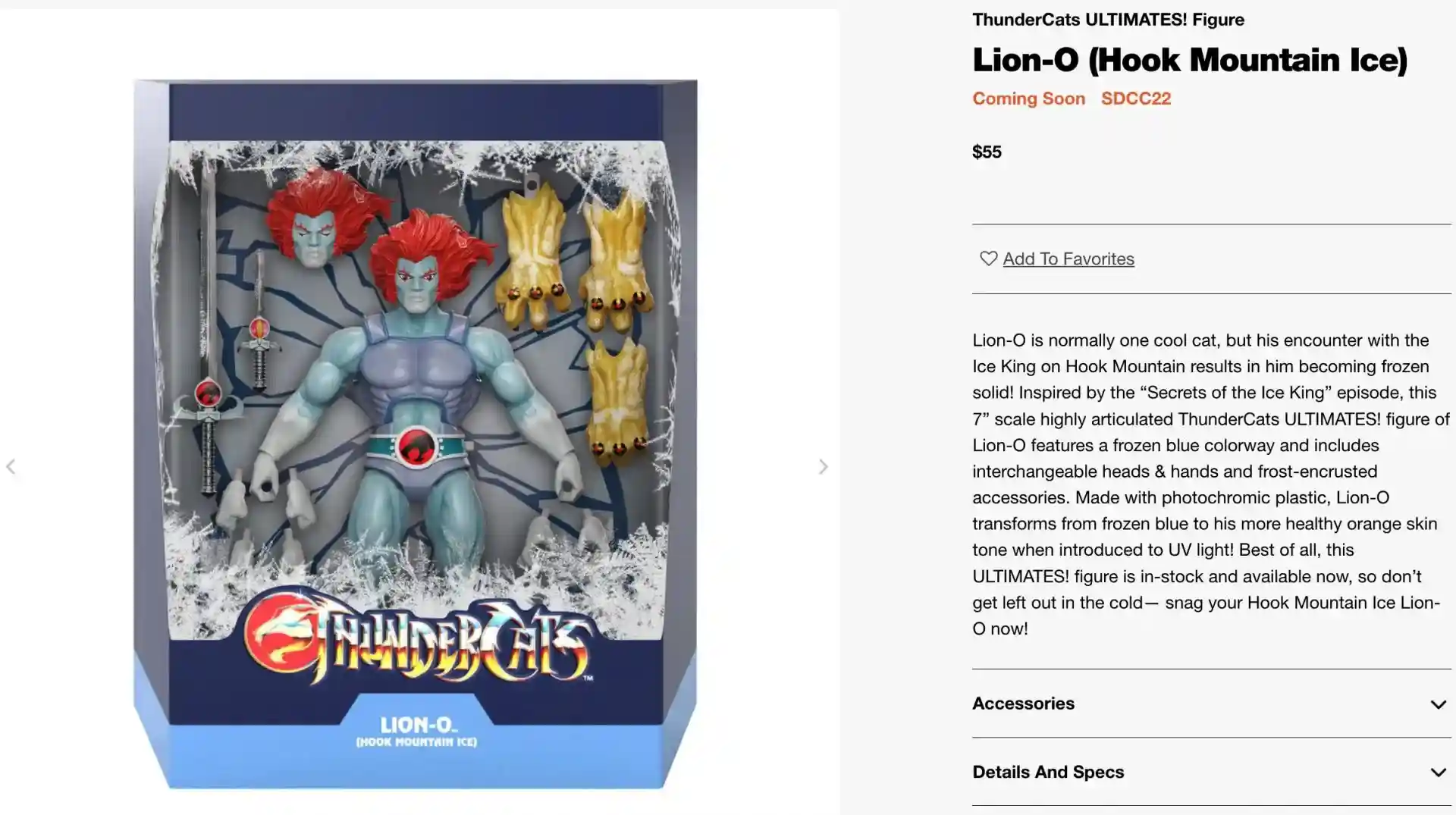The height and width of the screenshot is (815, 1456).
Task: Open the Details And Specs heading
Action: point(1048,772)
